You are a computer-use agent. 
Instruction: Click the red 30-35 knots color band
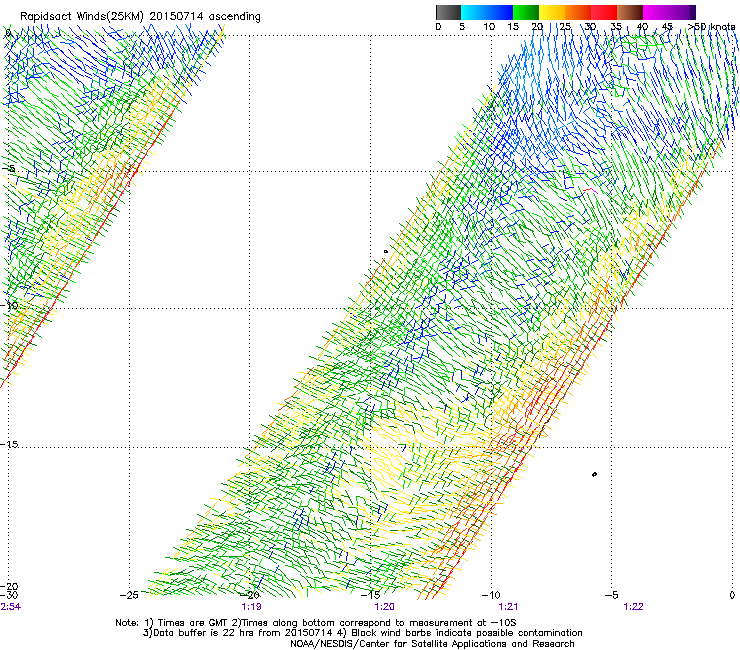[604, 12]
